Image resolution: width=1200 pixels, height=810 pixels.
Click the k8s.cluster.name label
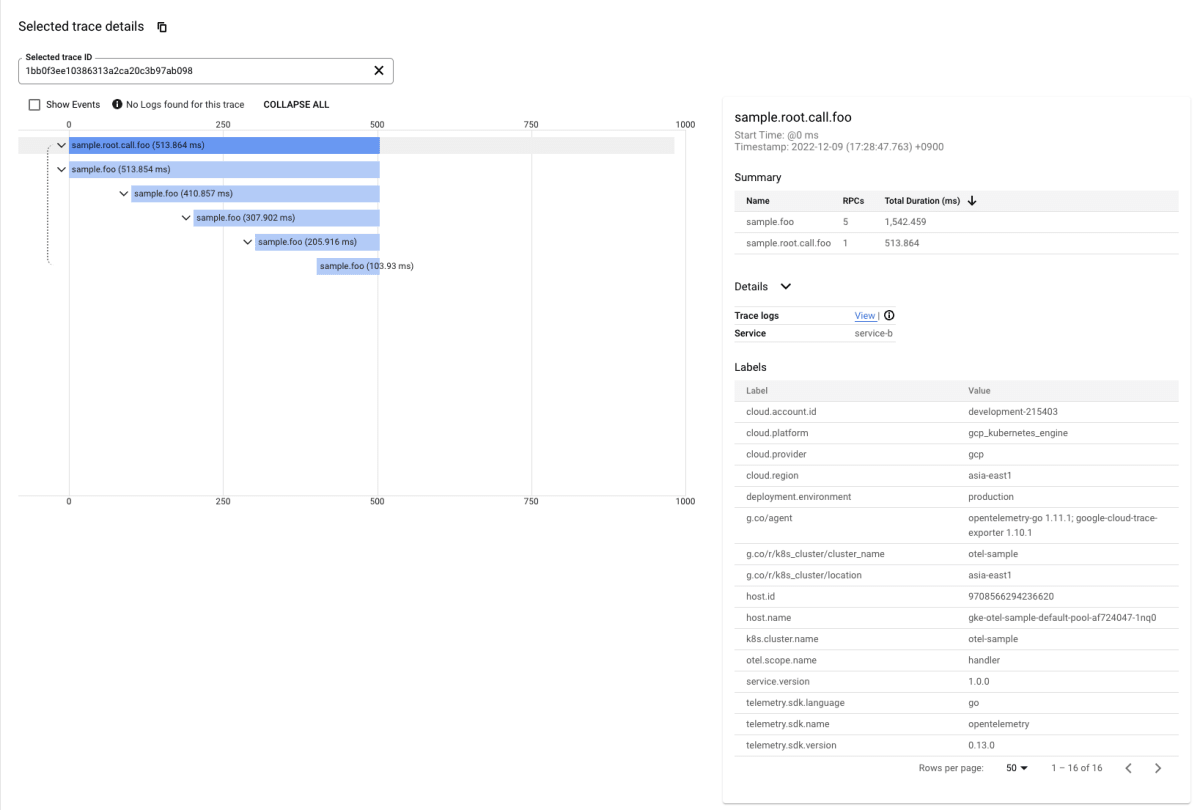tap(782, 638)
